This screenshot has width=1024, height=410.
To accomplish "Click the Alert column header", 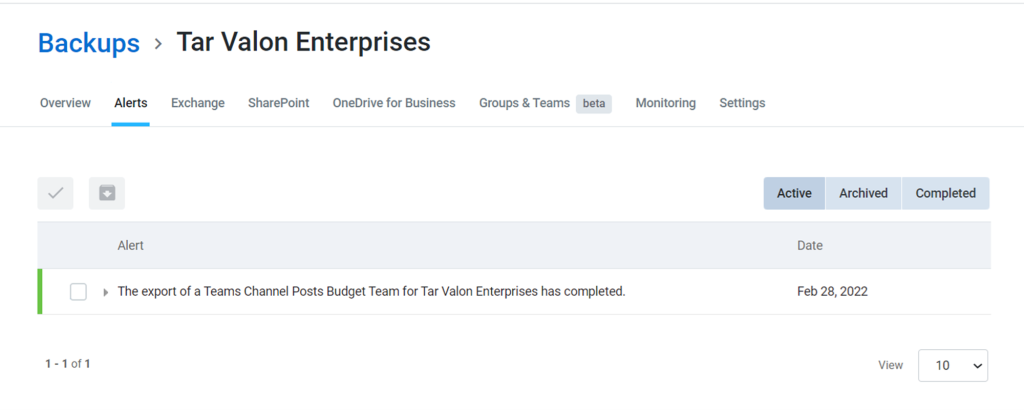I will point(131,246).
